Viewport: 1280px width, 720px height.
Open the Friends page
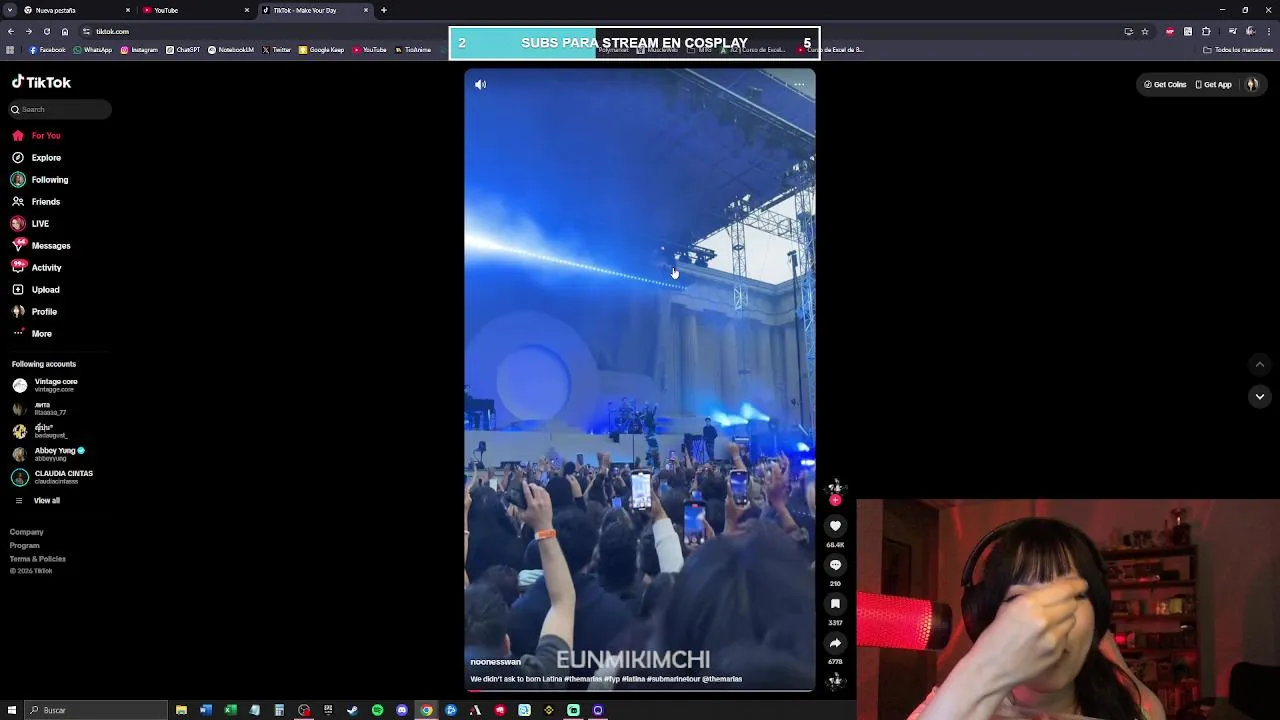(x=36, y=201)
